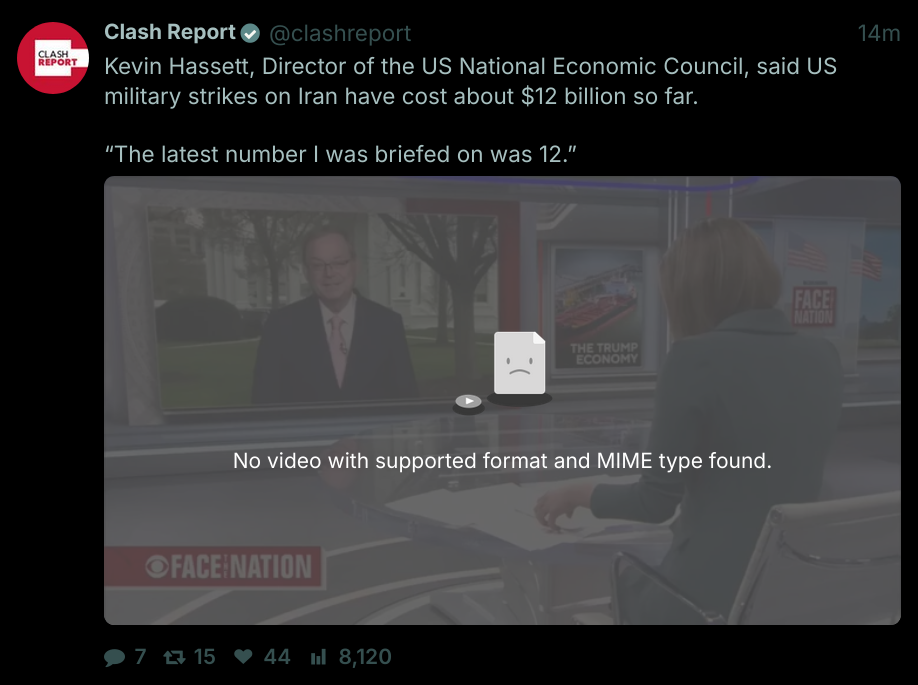Screen dimensions: 918x685
Task: Click the reply speech bubble icon
Action: (115, 657)
